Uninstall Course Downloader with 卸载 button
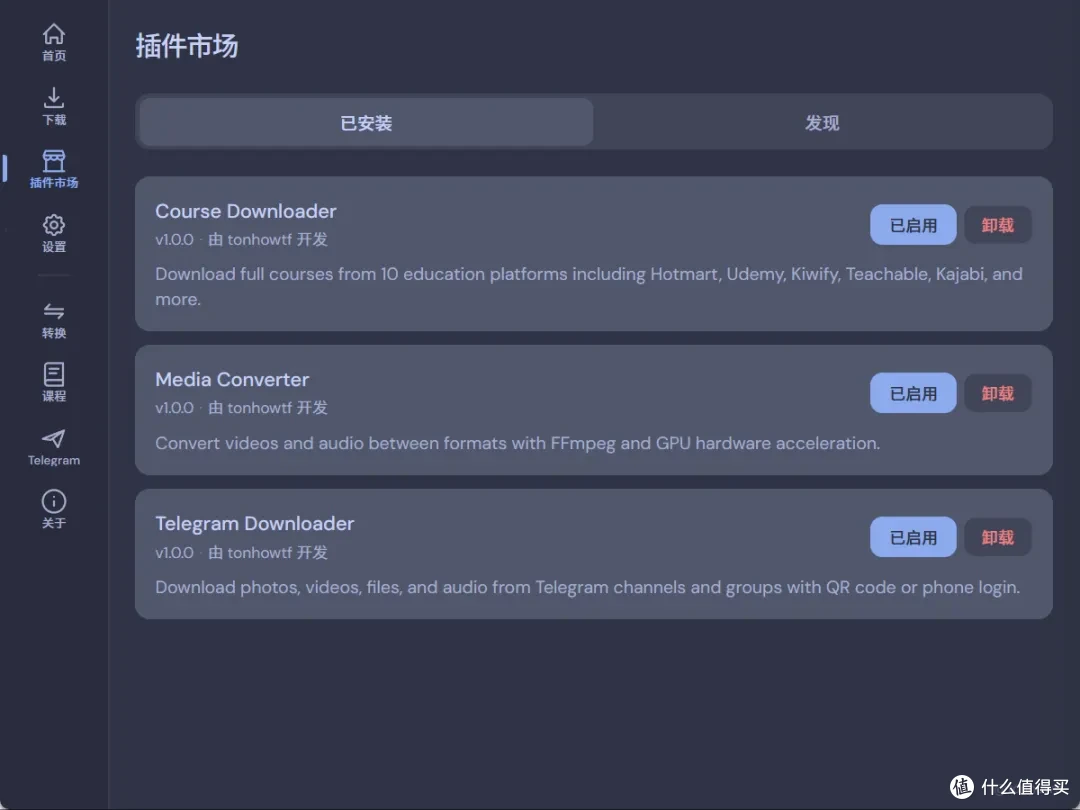1080x810 pixels. click(x=997, y=225)
